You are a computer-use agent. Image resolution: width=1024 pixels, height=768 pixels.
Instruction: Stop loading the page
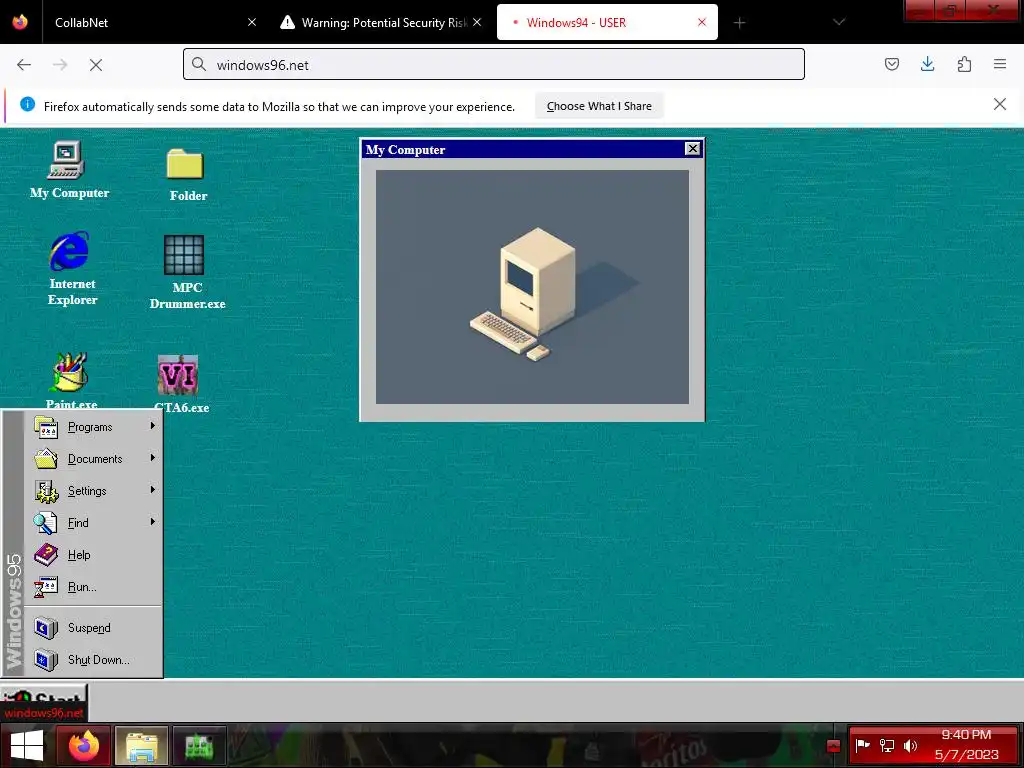96,65
